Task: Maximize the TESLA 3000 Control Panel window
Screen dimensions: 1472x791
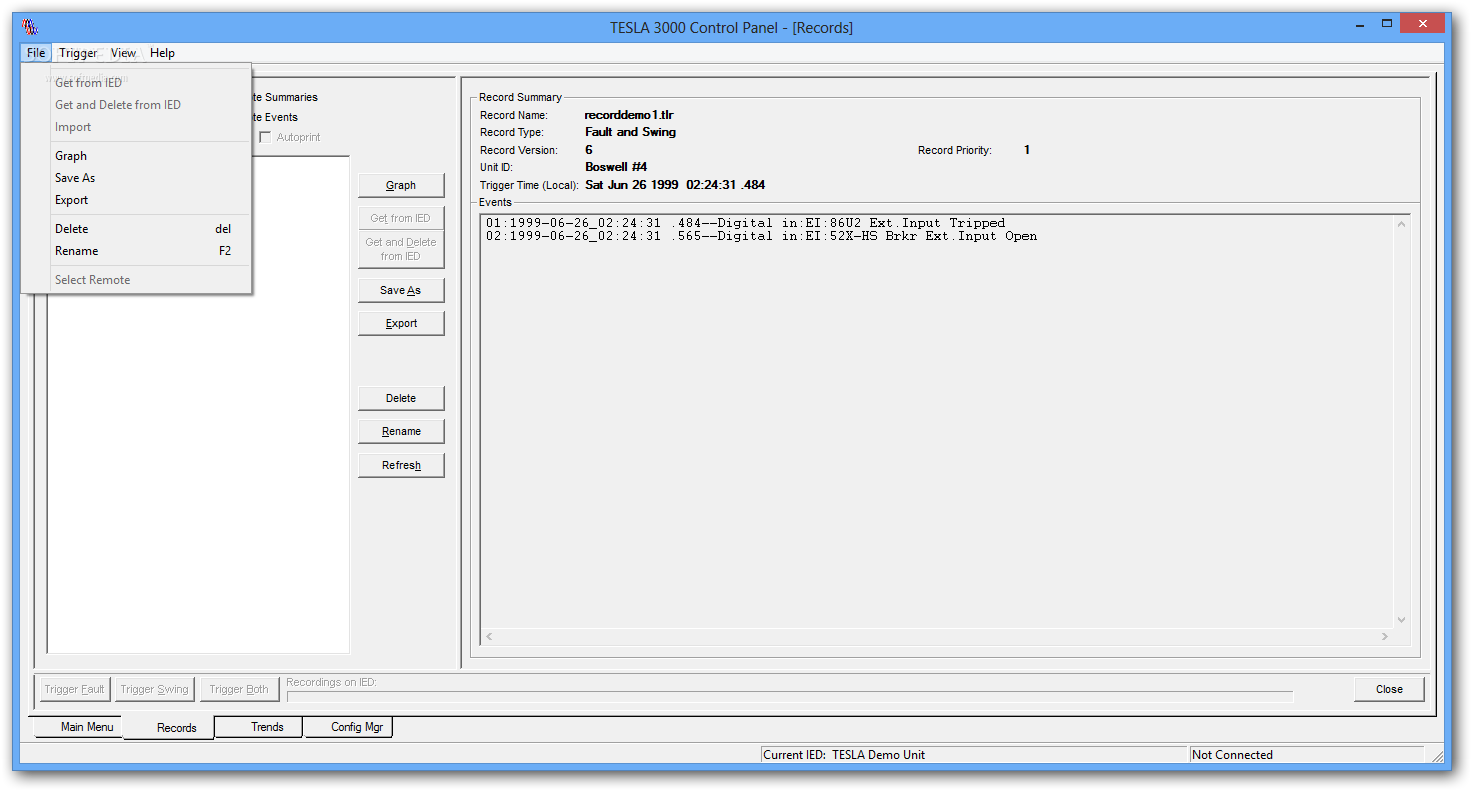Action: [x=1387, y=23]
